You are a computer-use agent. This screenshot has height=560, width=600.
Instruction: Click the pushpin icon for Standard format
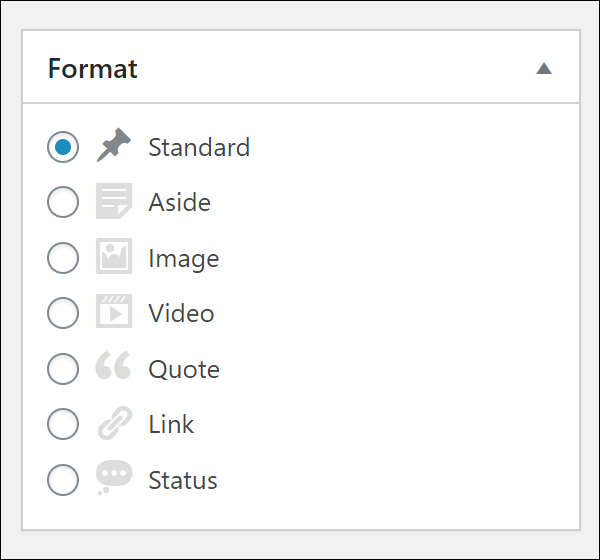[114, 145]
